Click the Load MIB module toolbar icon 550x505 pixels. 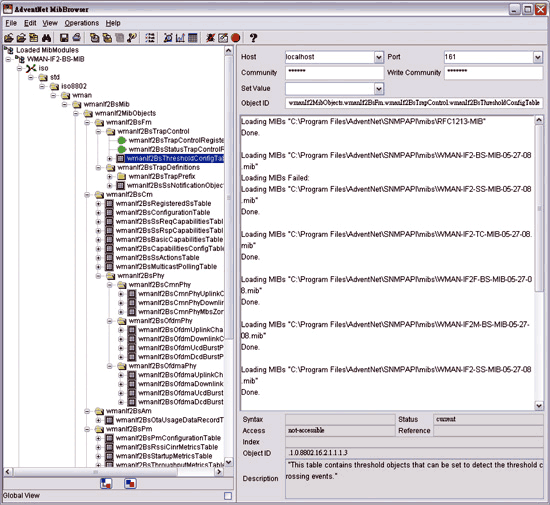pyautogui.click(x=9, y=38)
